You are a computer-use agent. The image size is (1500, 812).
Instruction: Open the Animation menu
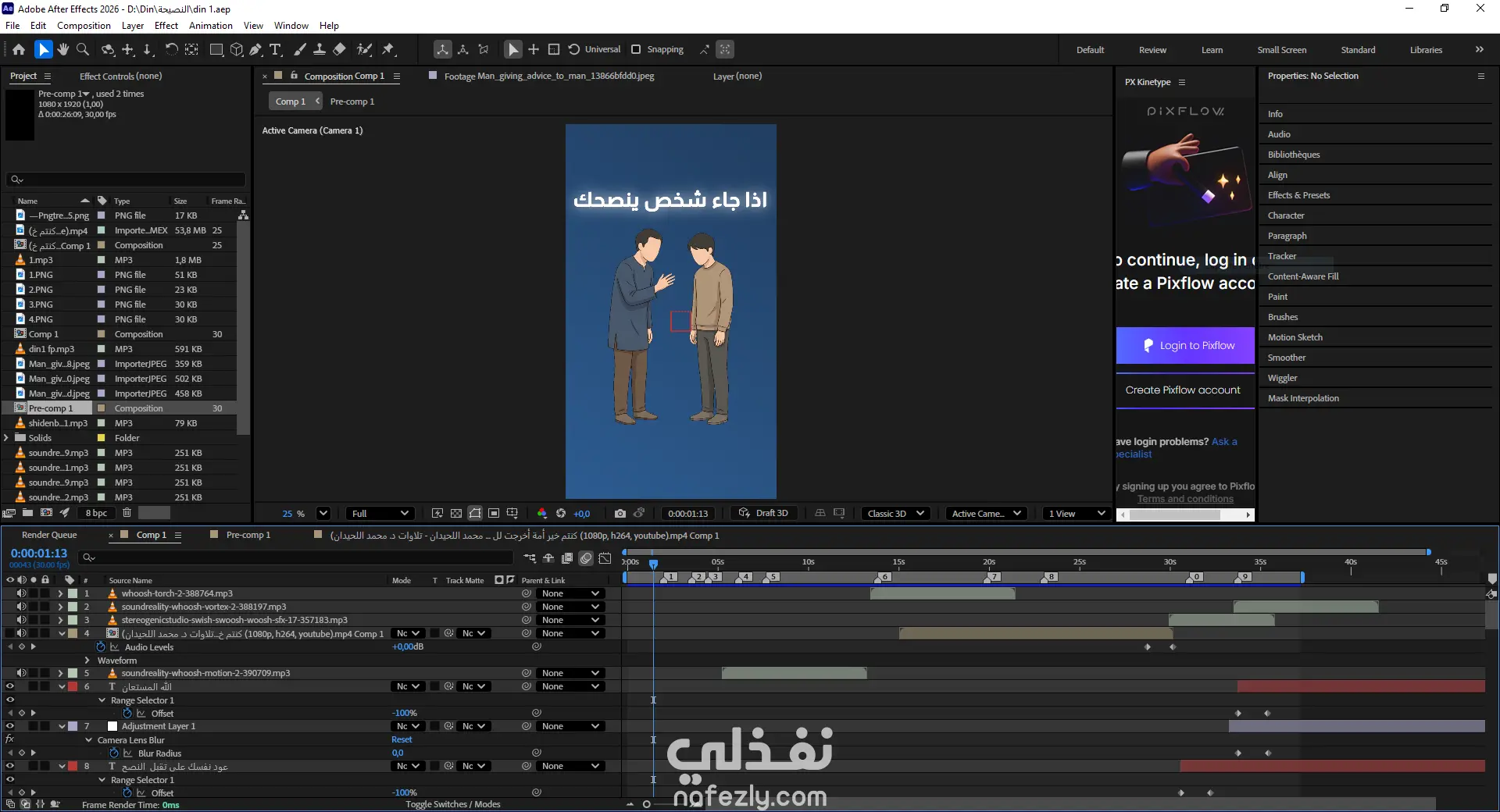point(211,26)
